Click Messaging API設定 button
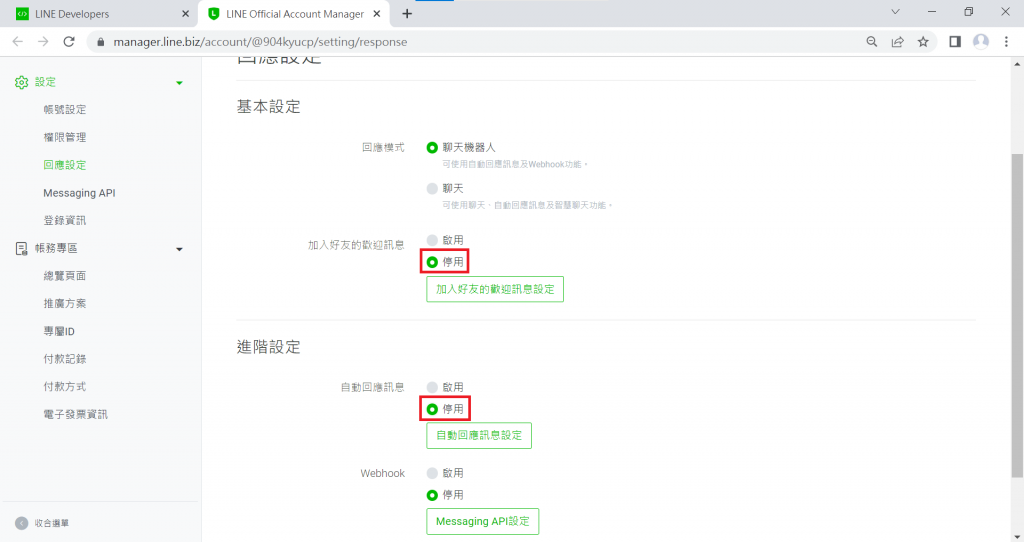This screenshot has height=542, width=1024. click(483, 522)
